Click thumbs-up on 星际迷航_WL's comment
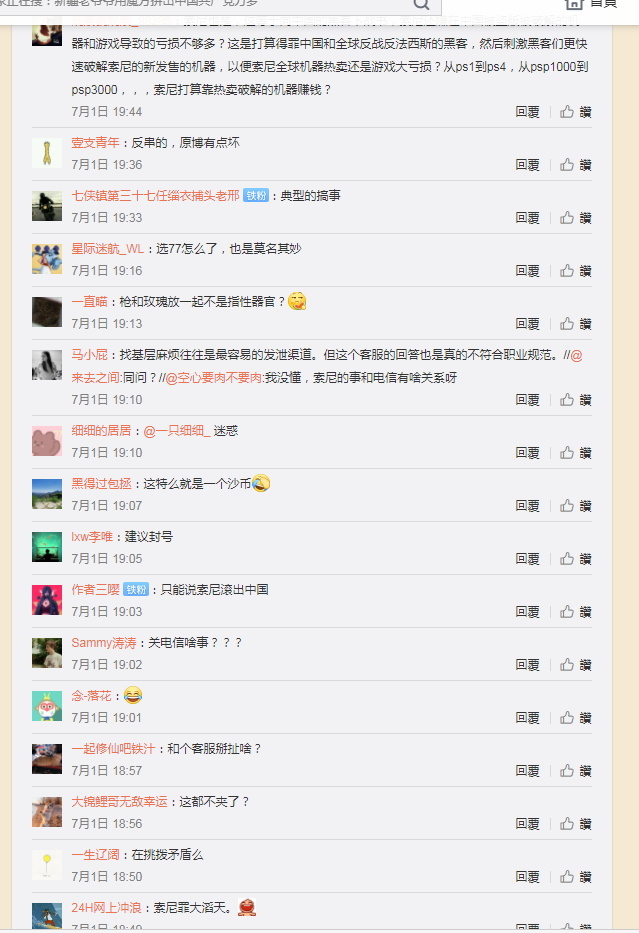The width and height of the screenshot is (639, 933). 567,270
